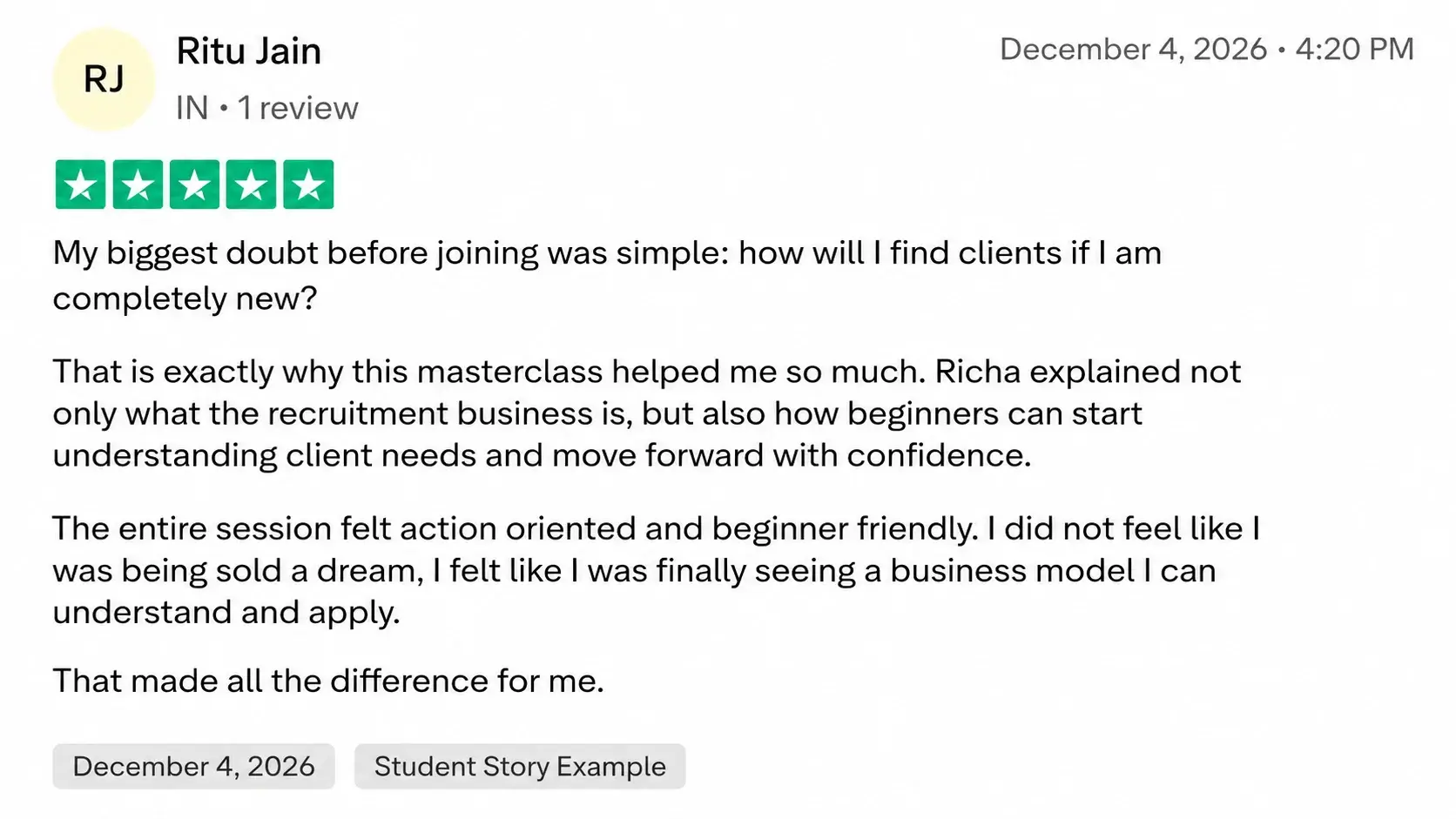Click the paragraph about action oriented session
This screenshot has width=1456, height=819.
coord(656,570)
